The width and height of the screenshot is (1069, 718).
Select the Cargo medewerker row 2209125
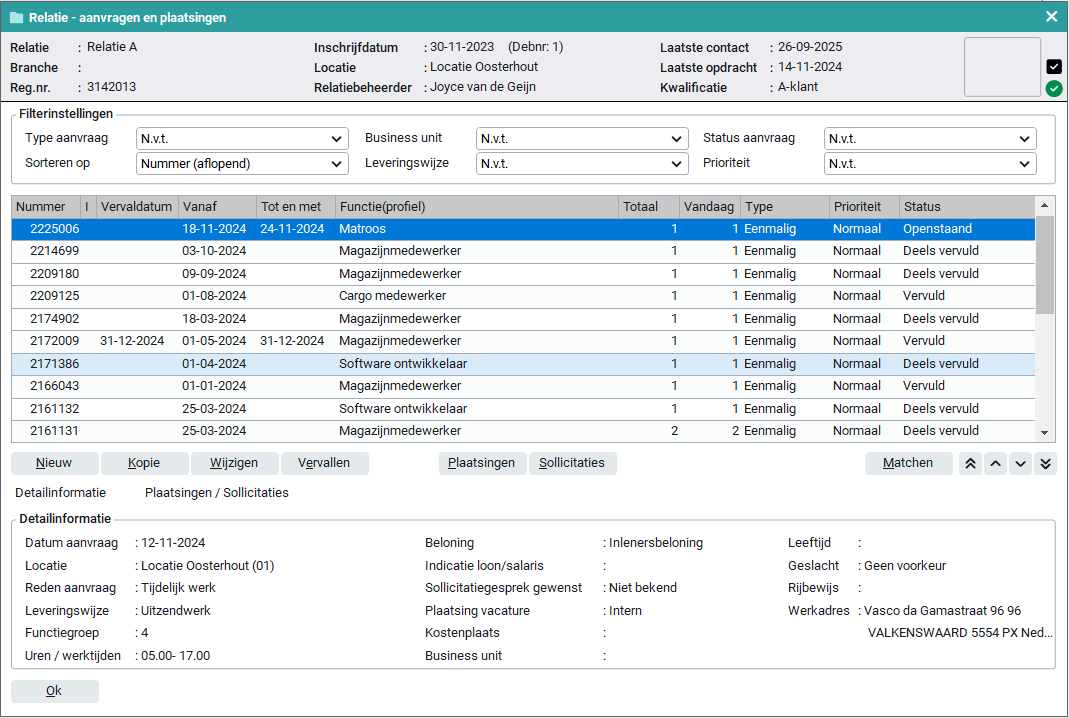pos(392,296)
